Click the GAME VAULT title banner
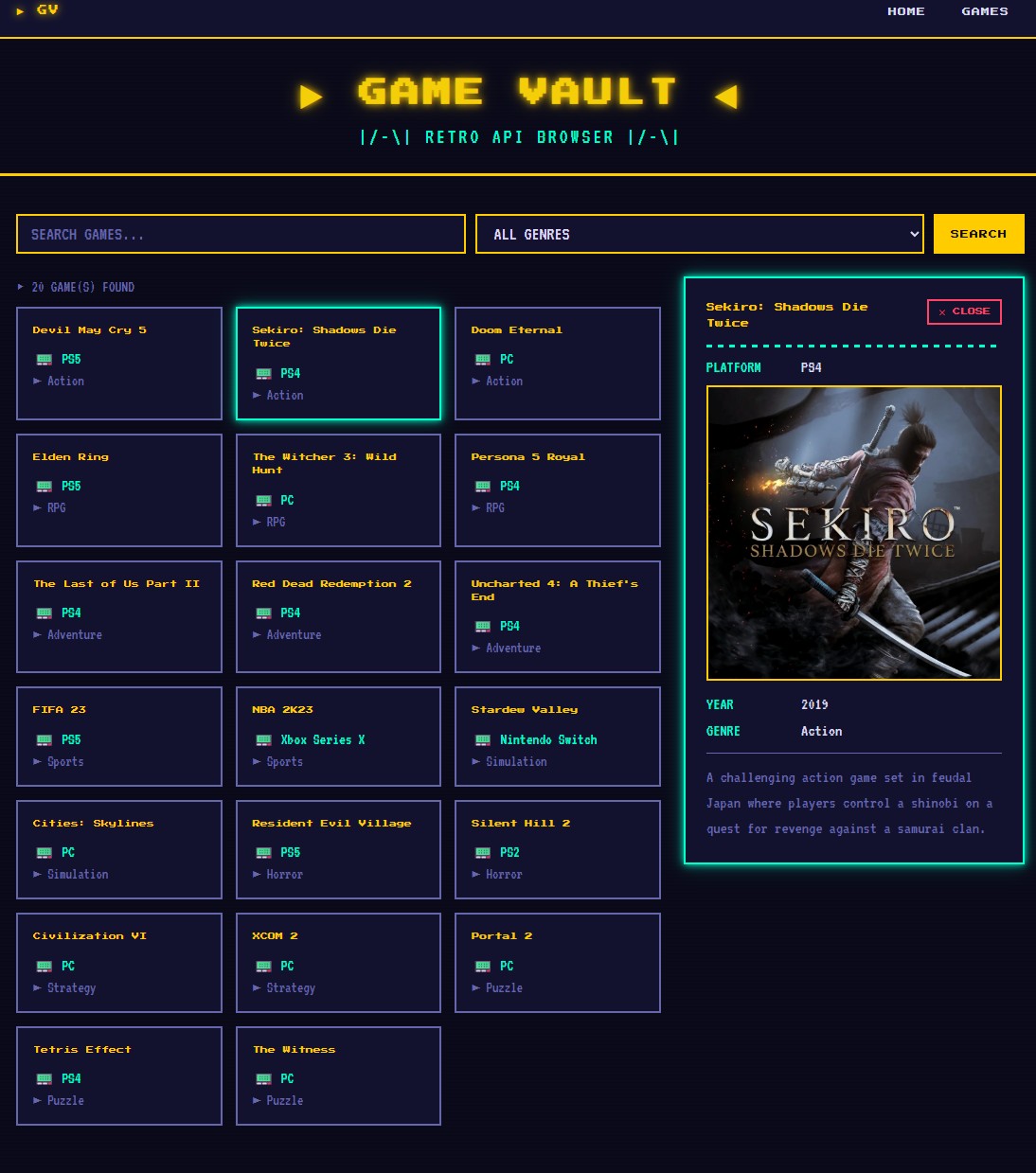 [x=517, y=92]
